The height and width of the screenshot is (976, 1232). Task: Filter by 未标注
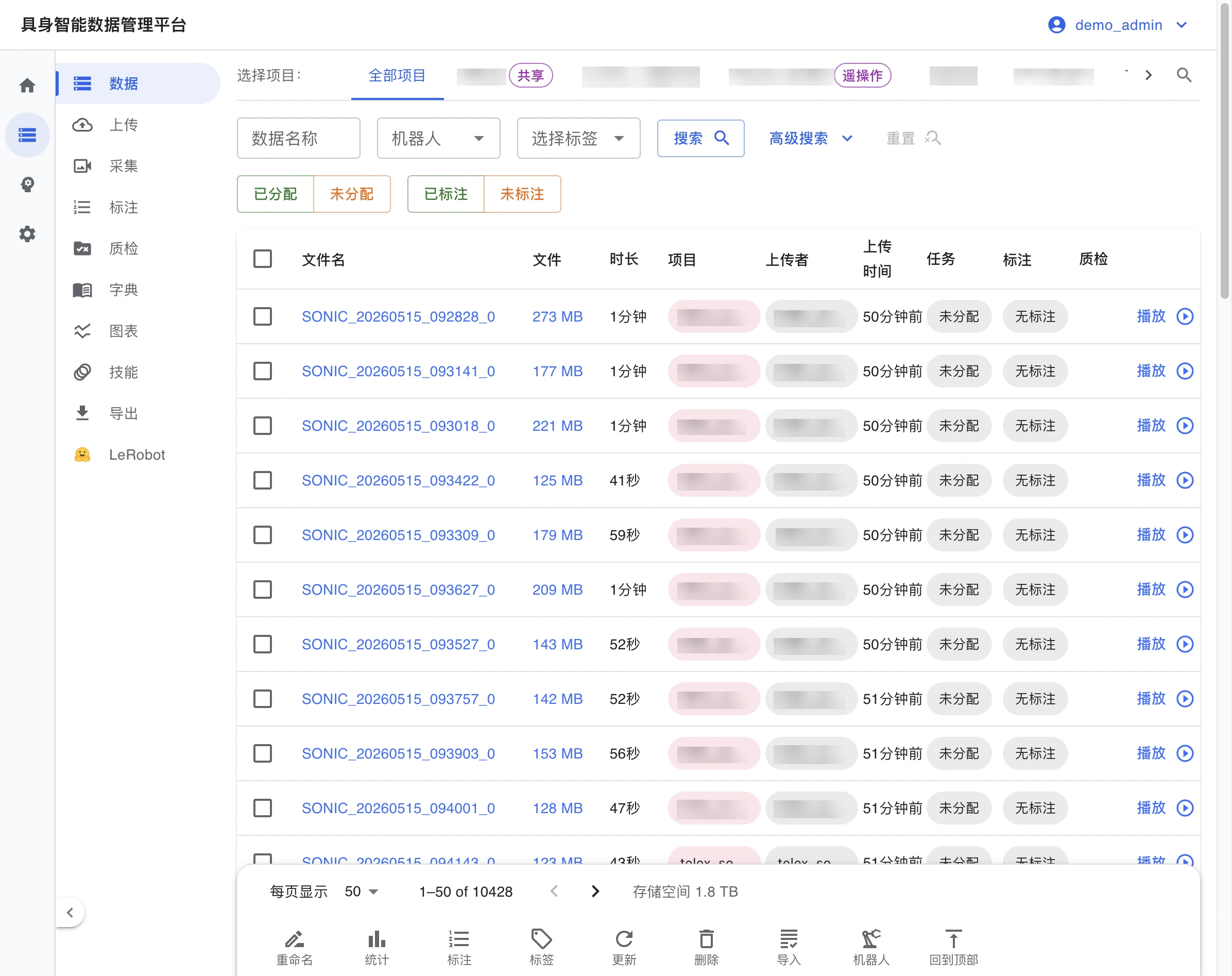[x=523, y=194]
